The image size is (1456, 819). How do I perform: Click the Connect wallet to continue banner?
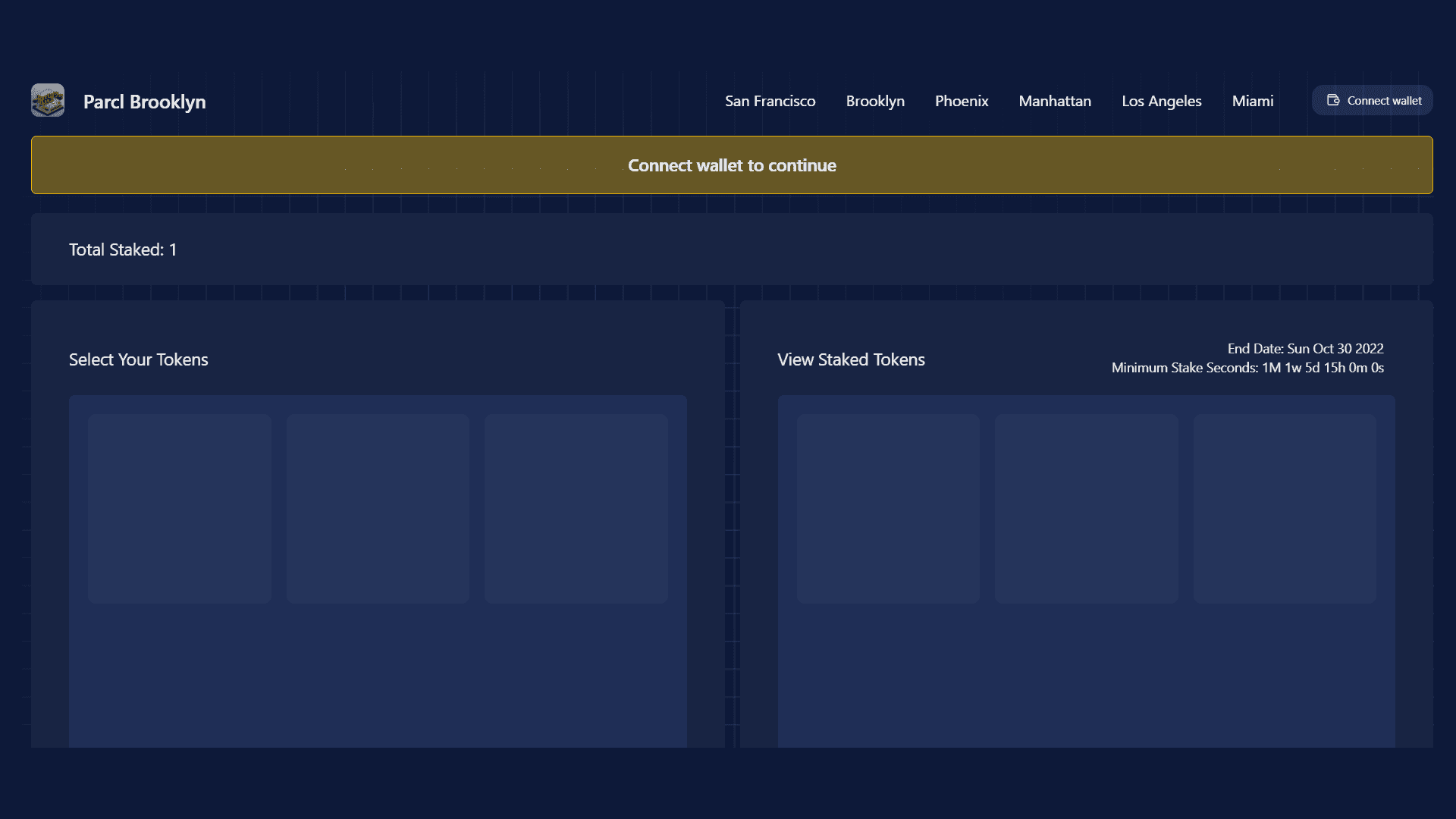(x=732, y=165)
